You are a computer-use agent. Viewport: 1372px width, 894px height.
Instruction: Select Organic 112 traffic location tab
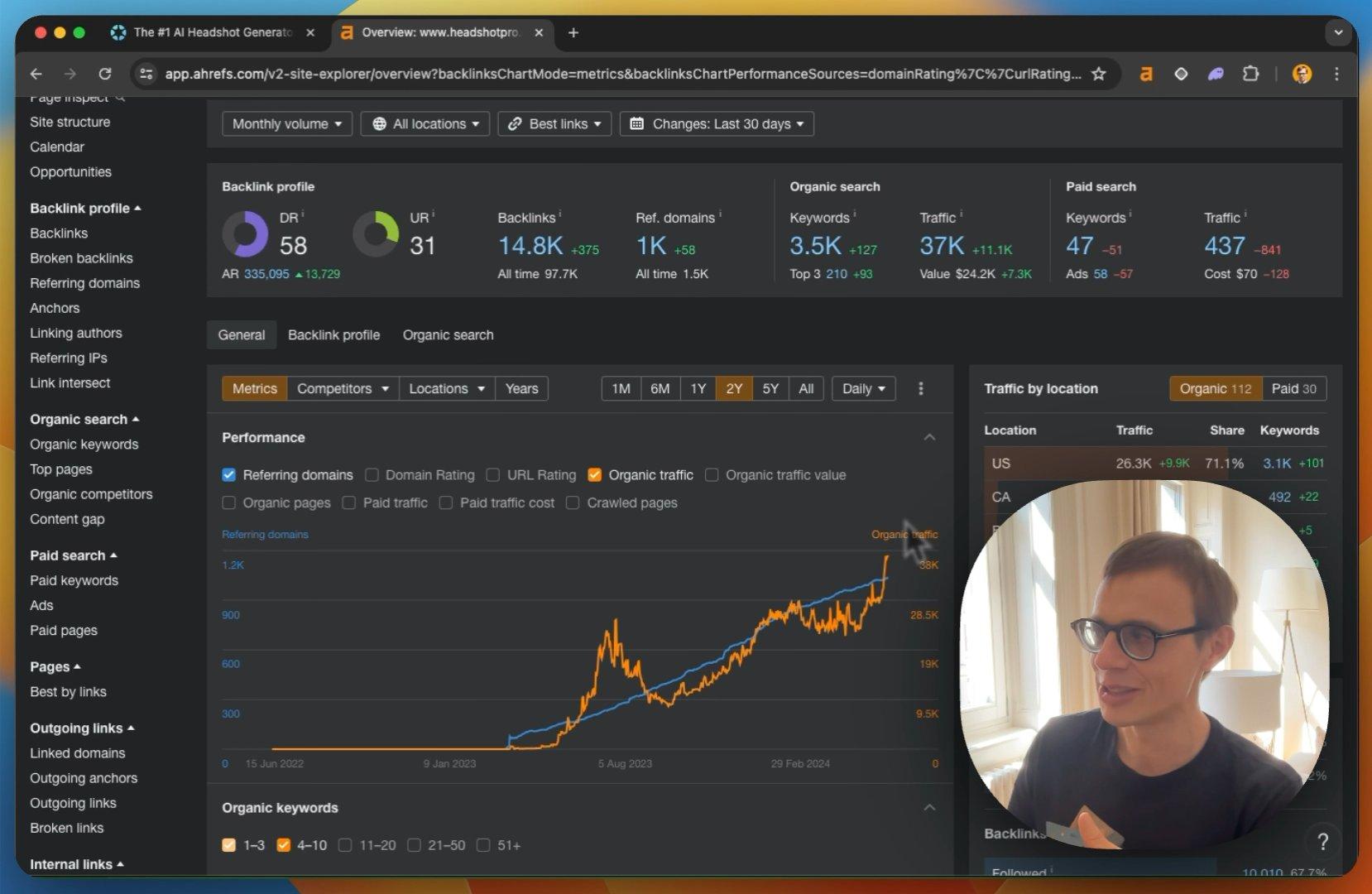point(1216,388)
